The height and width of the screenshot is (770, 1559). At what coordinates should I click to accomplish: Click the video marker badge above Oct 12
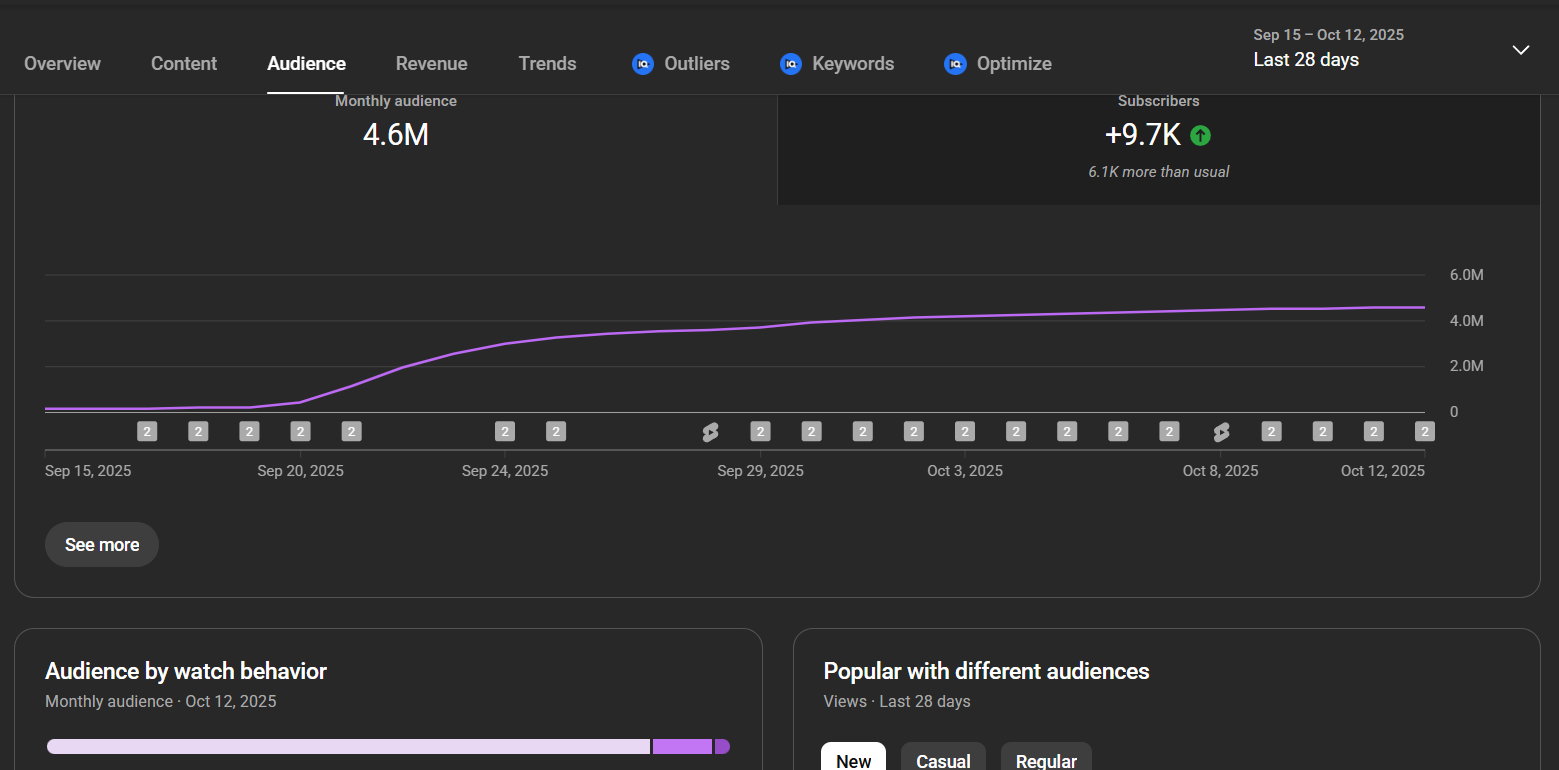click(1424, 432)
